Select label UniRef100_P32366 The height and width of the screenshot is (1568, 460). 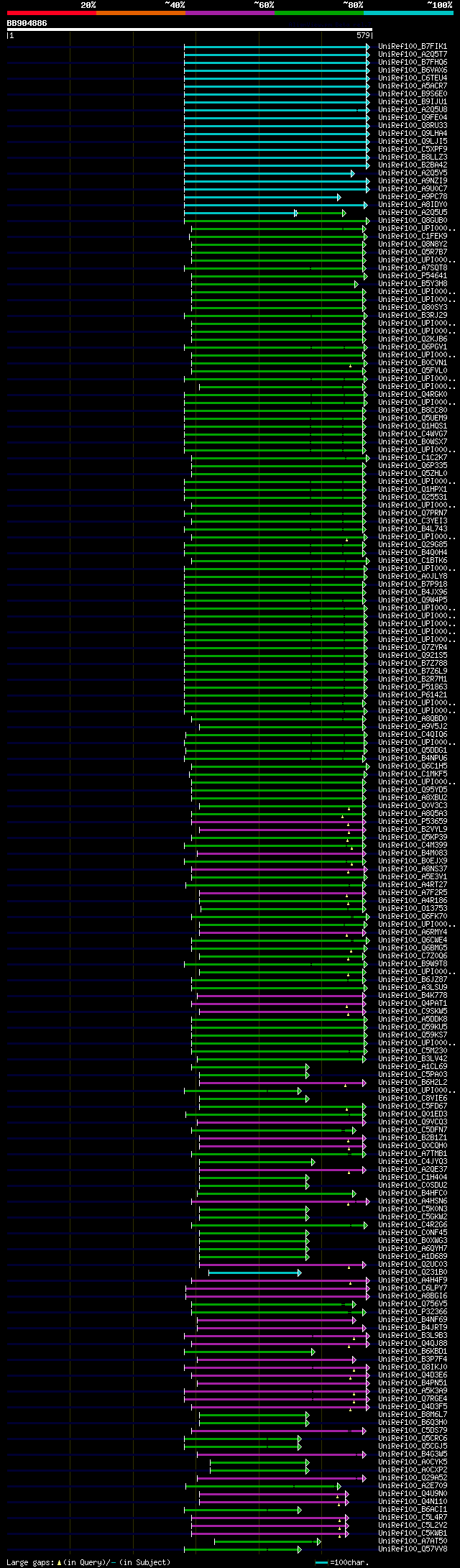[x=413, y=1311]
